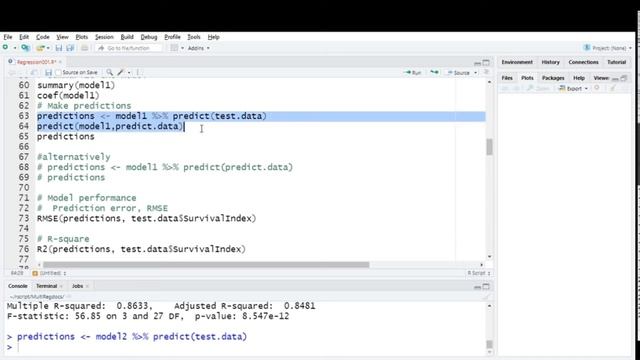Focus the Go to file/function field
640x360 pixels.
point(129,48)
